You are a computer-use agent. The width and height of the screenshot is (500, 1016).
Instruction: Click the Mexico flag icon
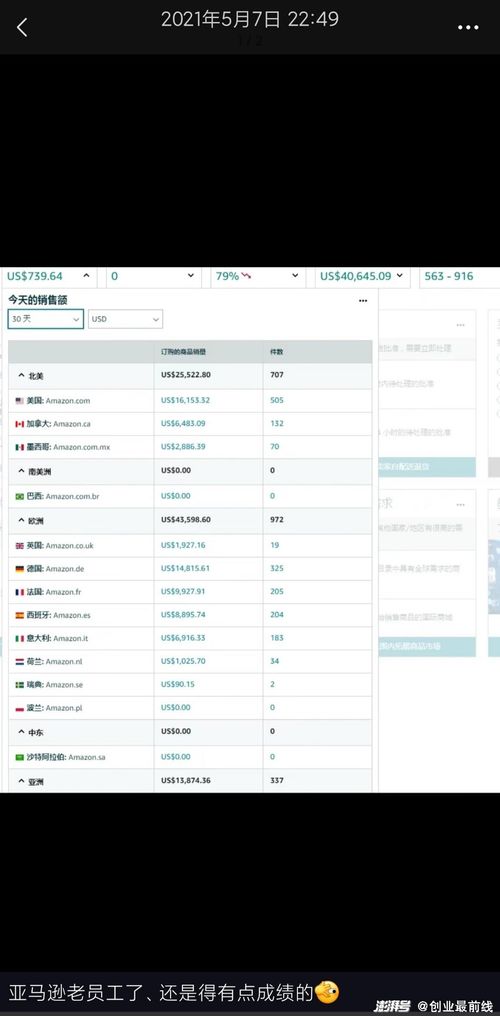[x=19, y=447]
